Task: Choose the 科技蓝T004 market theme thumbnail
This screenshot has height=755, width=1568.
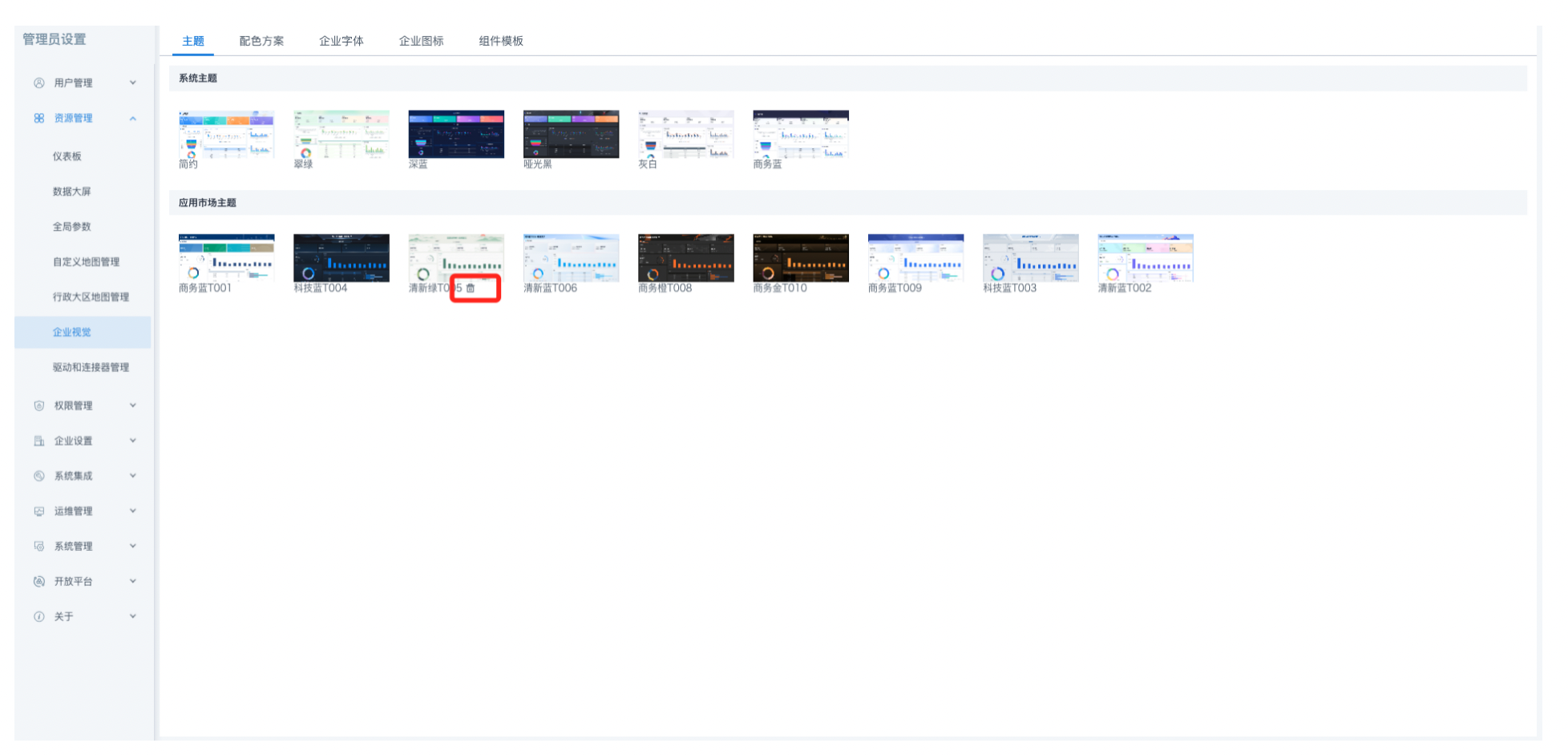Action: point(341,258)
